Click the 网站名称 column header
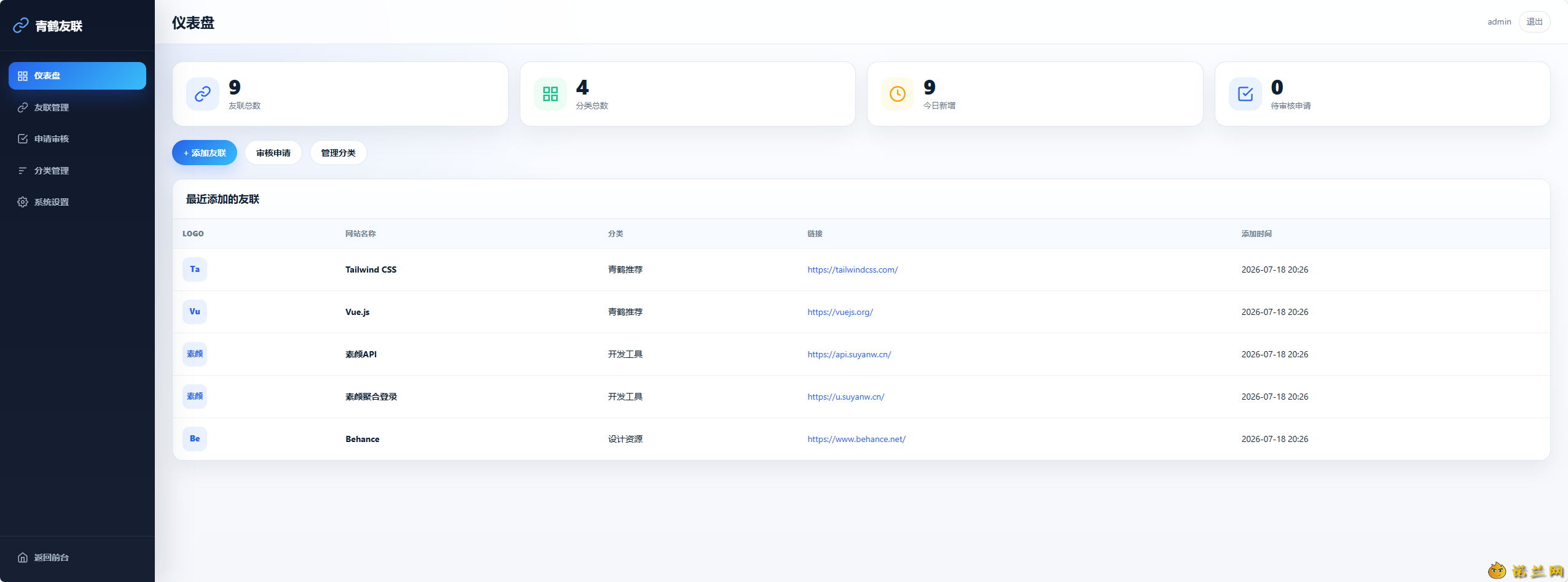This screenshot has width=1568, height=582. pos(361,234)
